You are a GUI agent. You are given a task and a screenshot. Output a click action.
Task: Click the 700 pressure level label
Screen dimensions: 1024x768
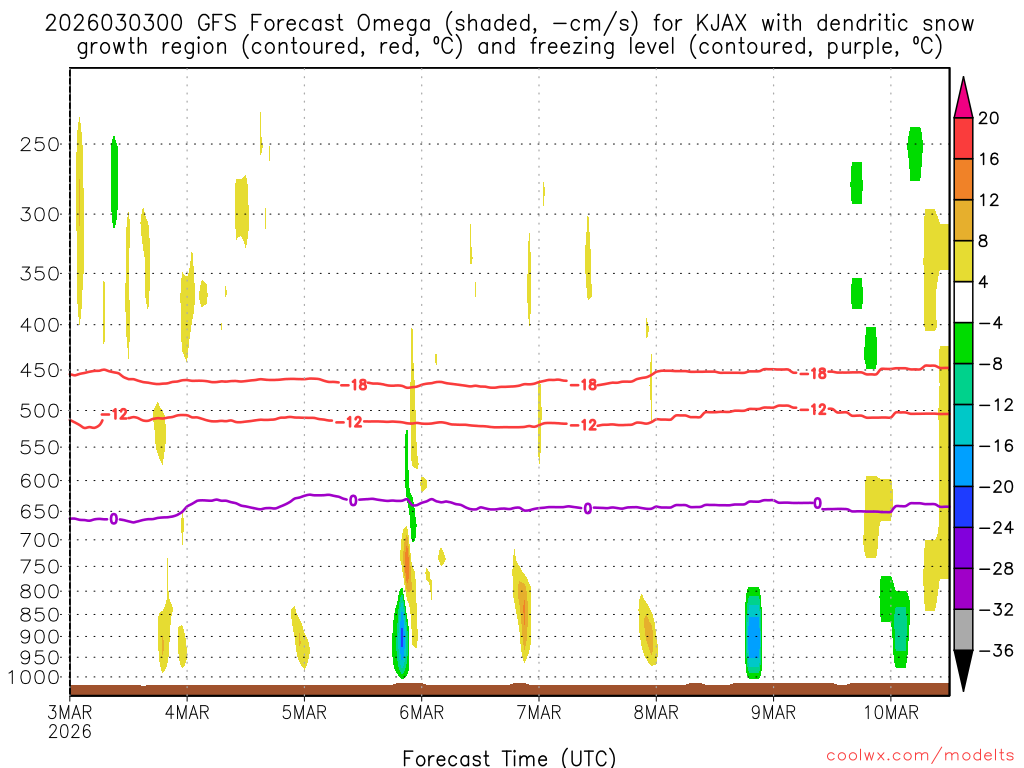[40, 540]
